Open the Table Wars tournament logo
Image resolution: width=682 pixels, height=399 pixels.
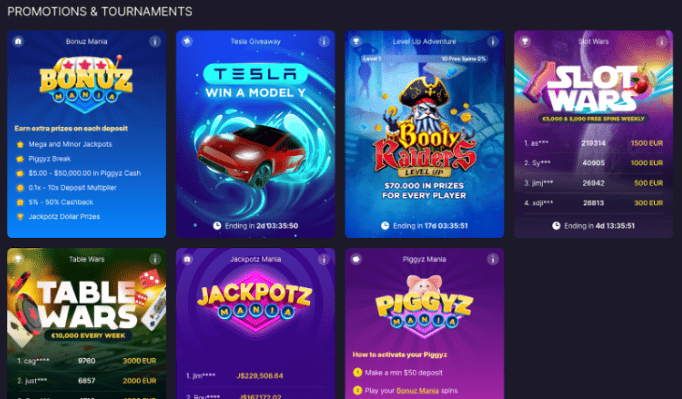pos(87,305)
